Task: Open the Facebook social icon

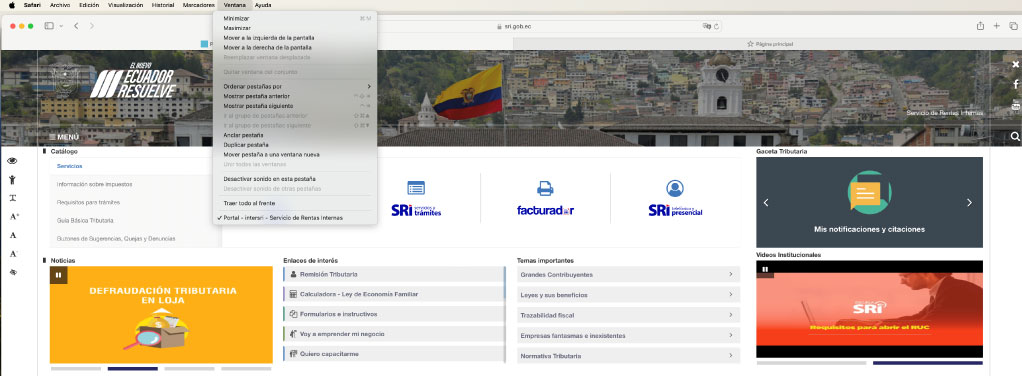Action: (1015, 84)
